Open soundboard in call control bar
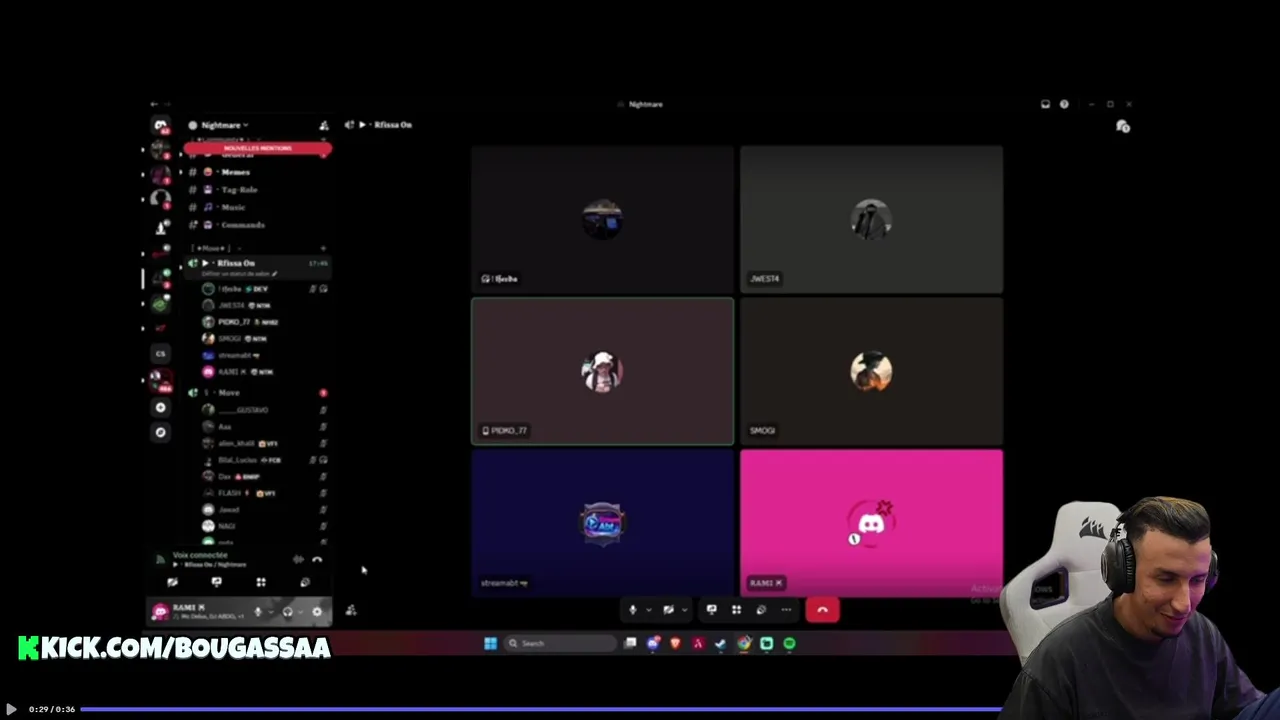Image resolution: width=1280 pixels, height=720 pixels. pyautogui.click(x=761, y=610)
